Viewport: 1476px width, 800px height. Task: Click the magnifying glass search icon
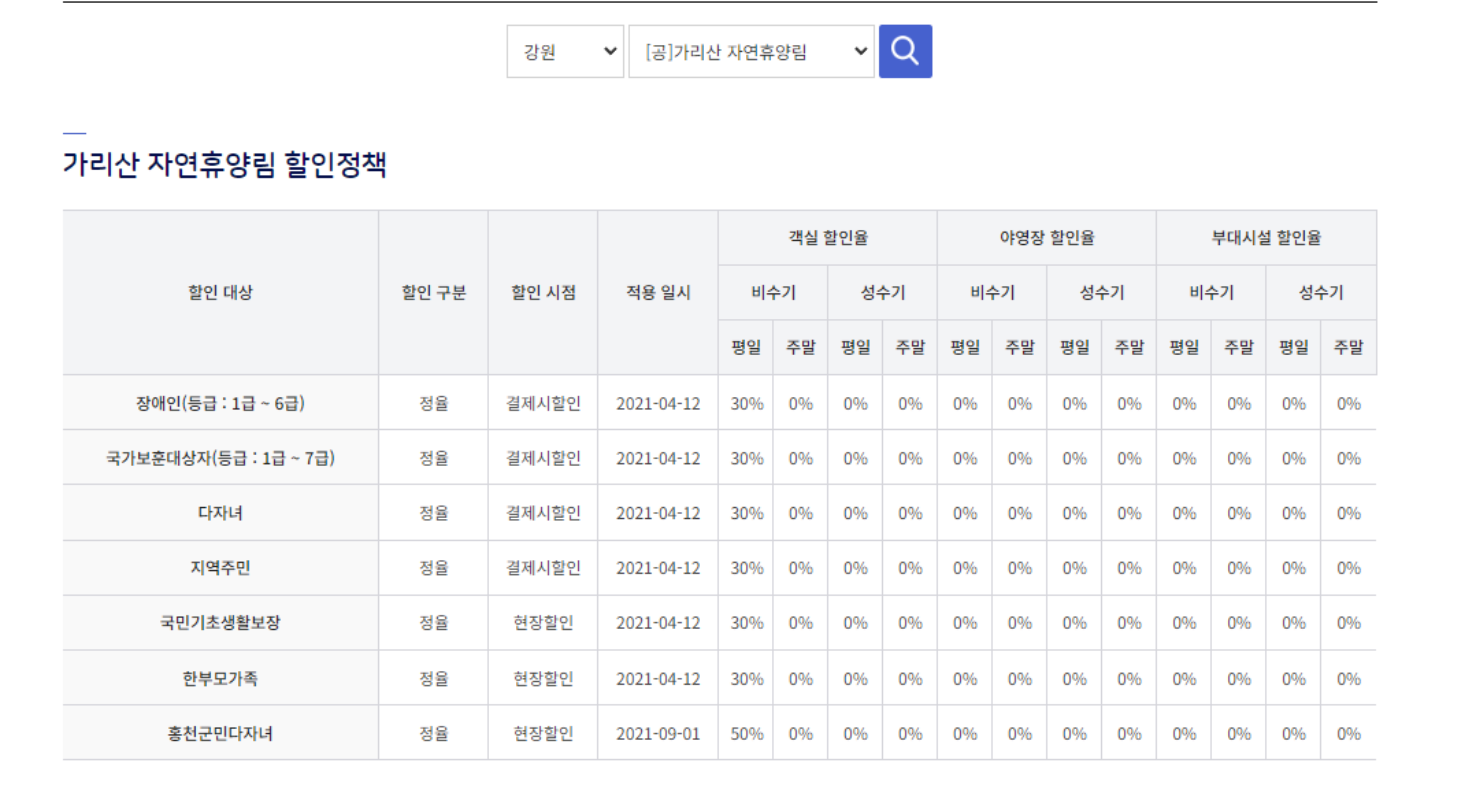point(903,50)
